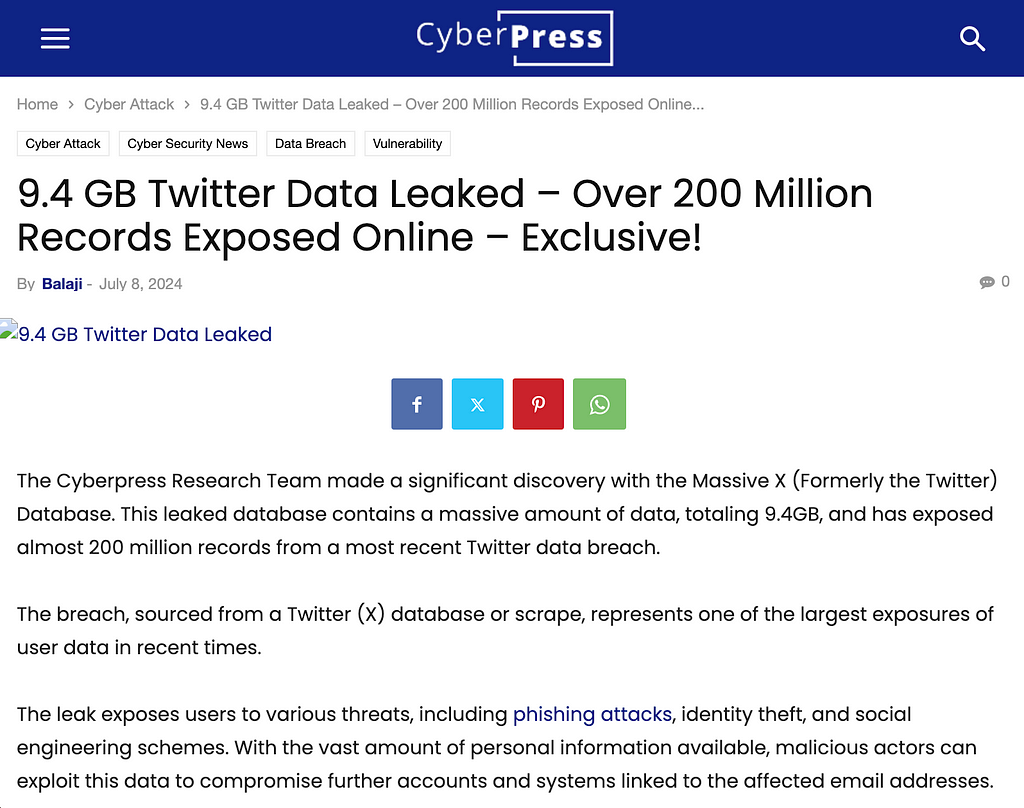1024x808 pixels.
Task: Click the article headline title
Action: pos(444,215)
